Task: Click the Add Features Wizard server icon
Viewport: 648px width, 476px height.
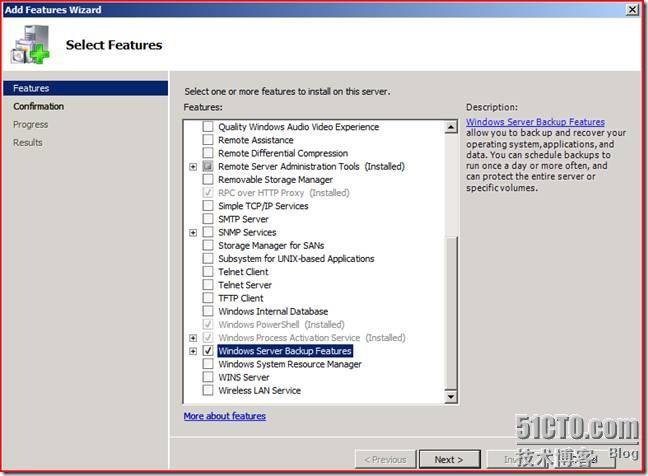Action: [x=30, y=45]
